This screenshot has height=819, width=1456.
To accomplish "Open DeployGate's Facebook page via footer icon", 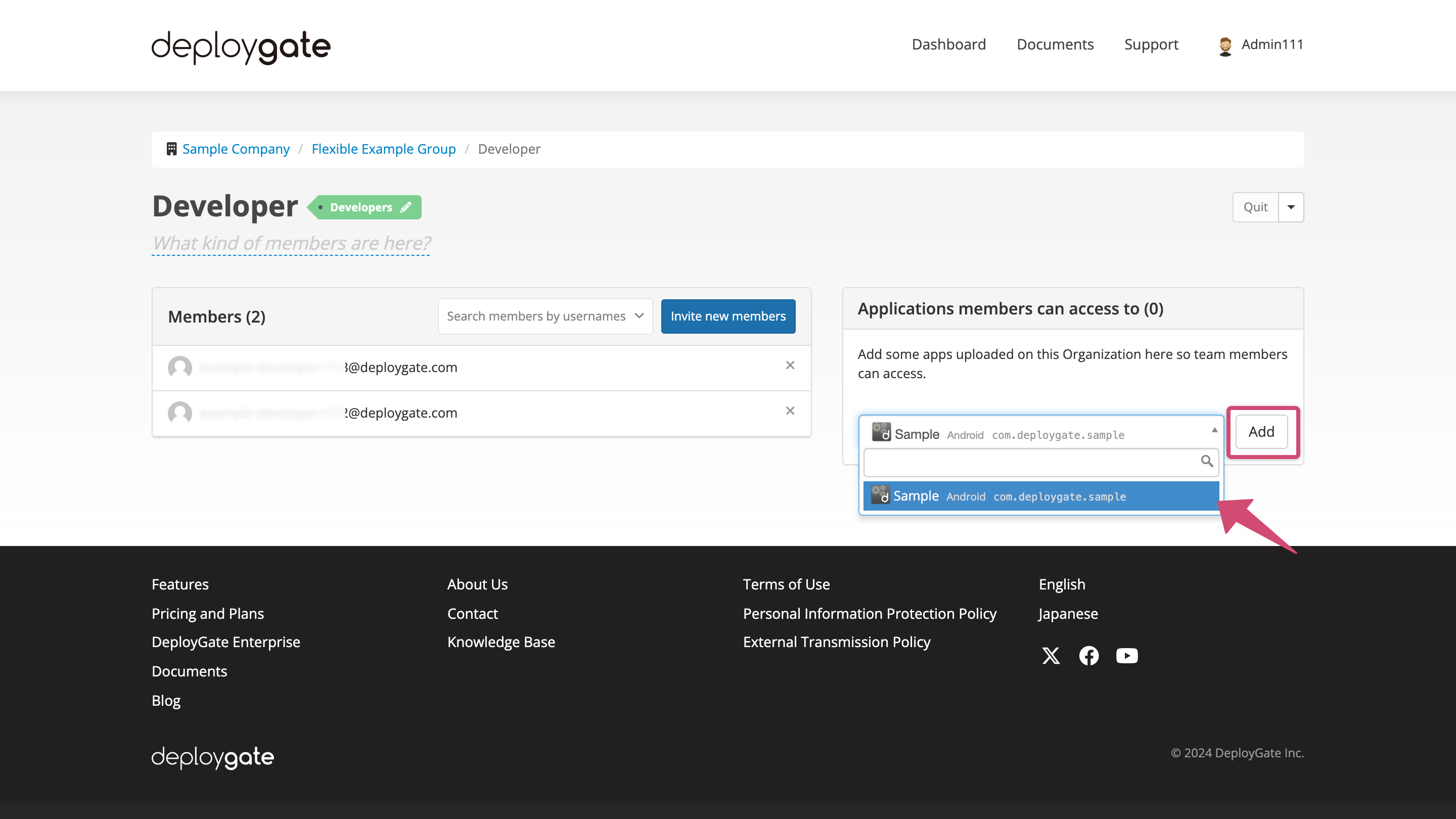I will pyautogui.click(x=1088, y=656).
